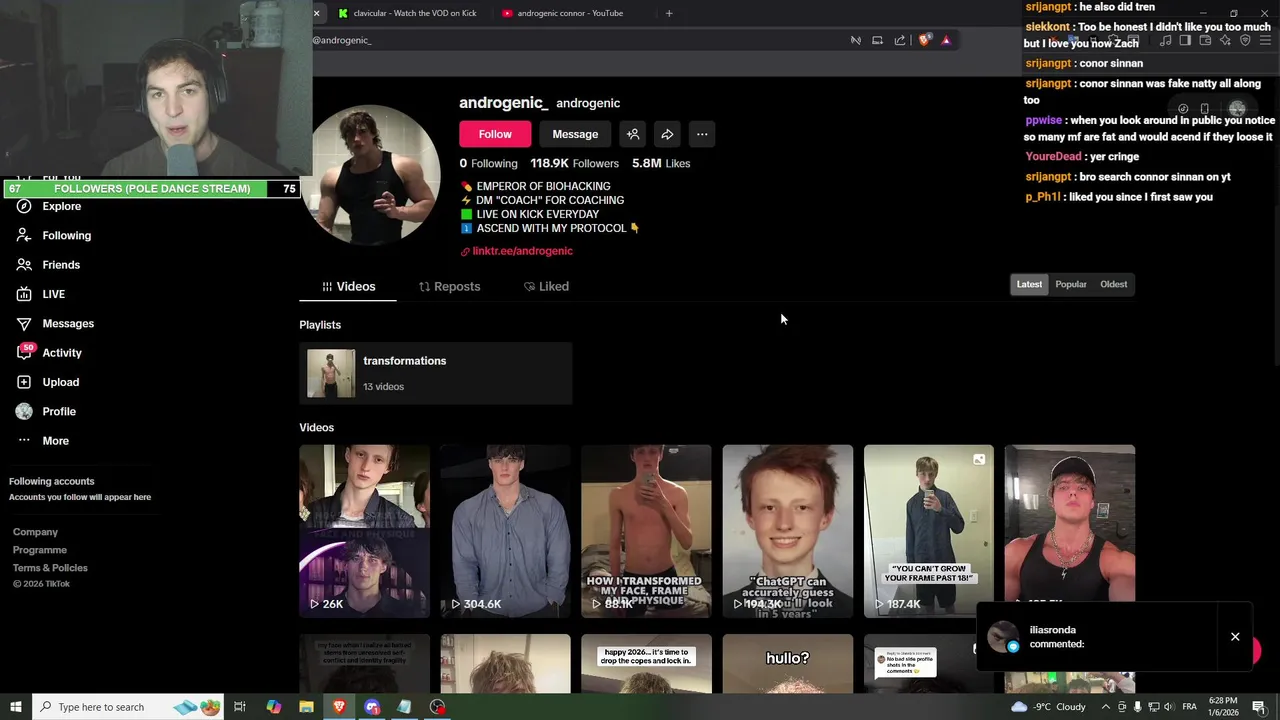1280x720 pixels.
Task: Open Messages icon in sidebar
Action: (24, 323)
